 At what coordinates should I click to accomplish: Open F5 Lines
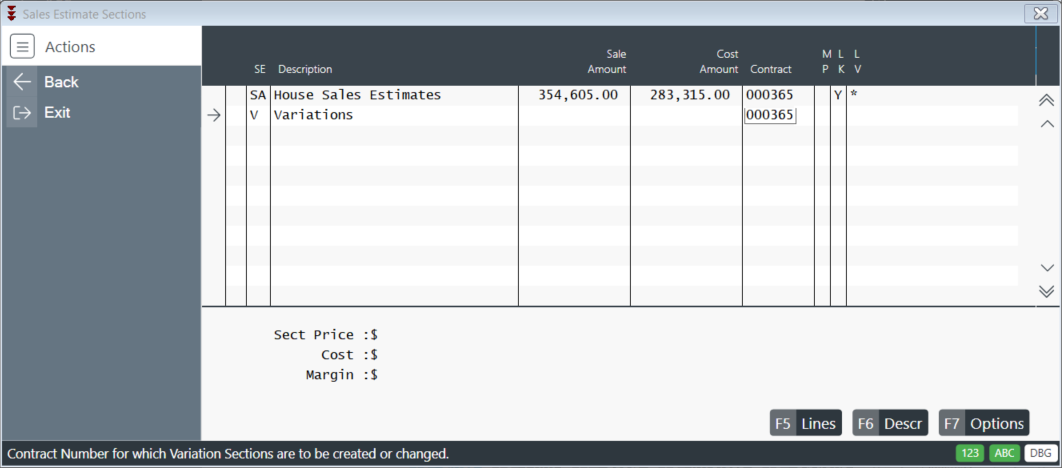tap(806, 423)
